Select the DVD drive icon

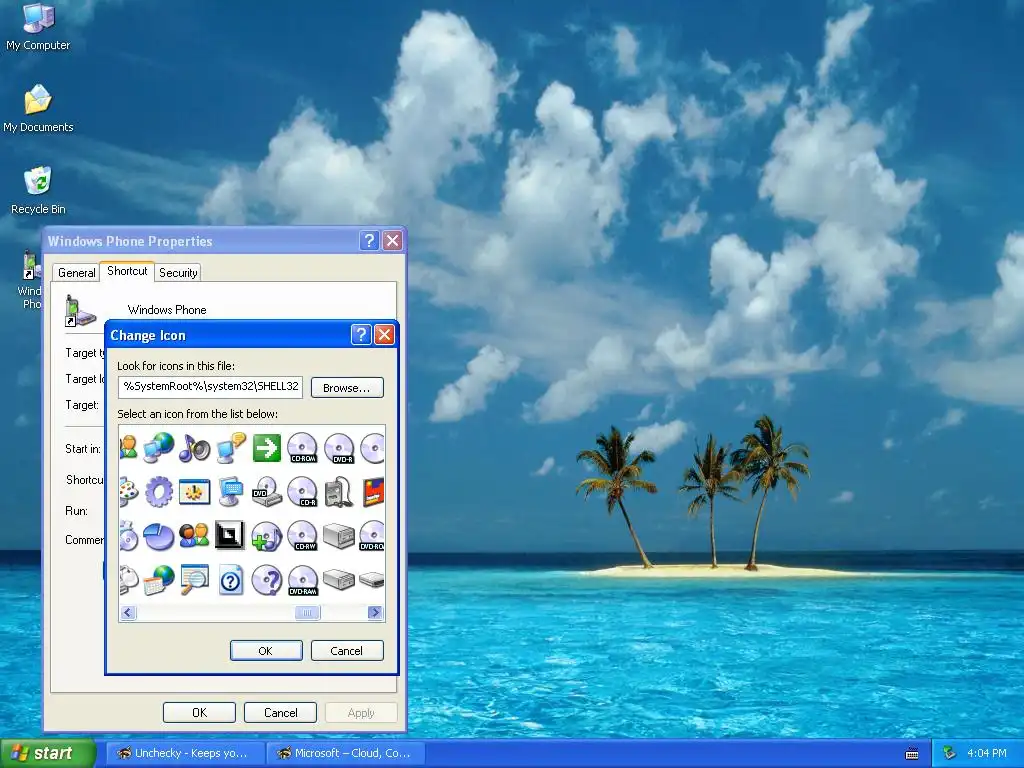tap(266, 492)
